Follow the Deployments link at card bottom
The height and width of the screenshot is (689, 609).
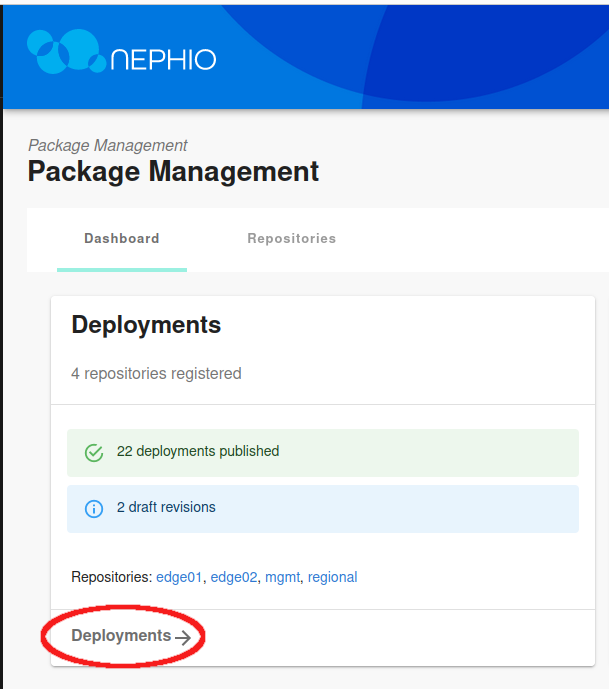tap(120, 636)
